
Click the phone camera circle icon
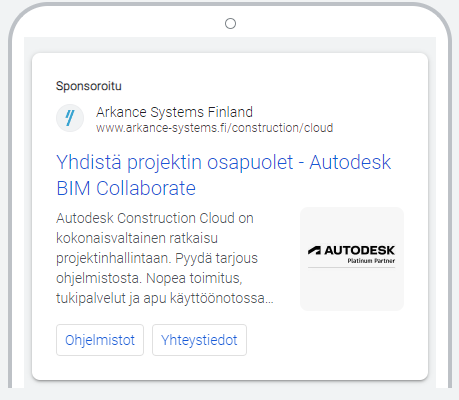point(230,24)
